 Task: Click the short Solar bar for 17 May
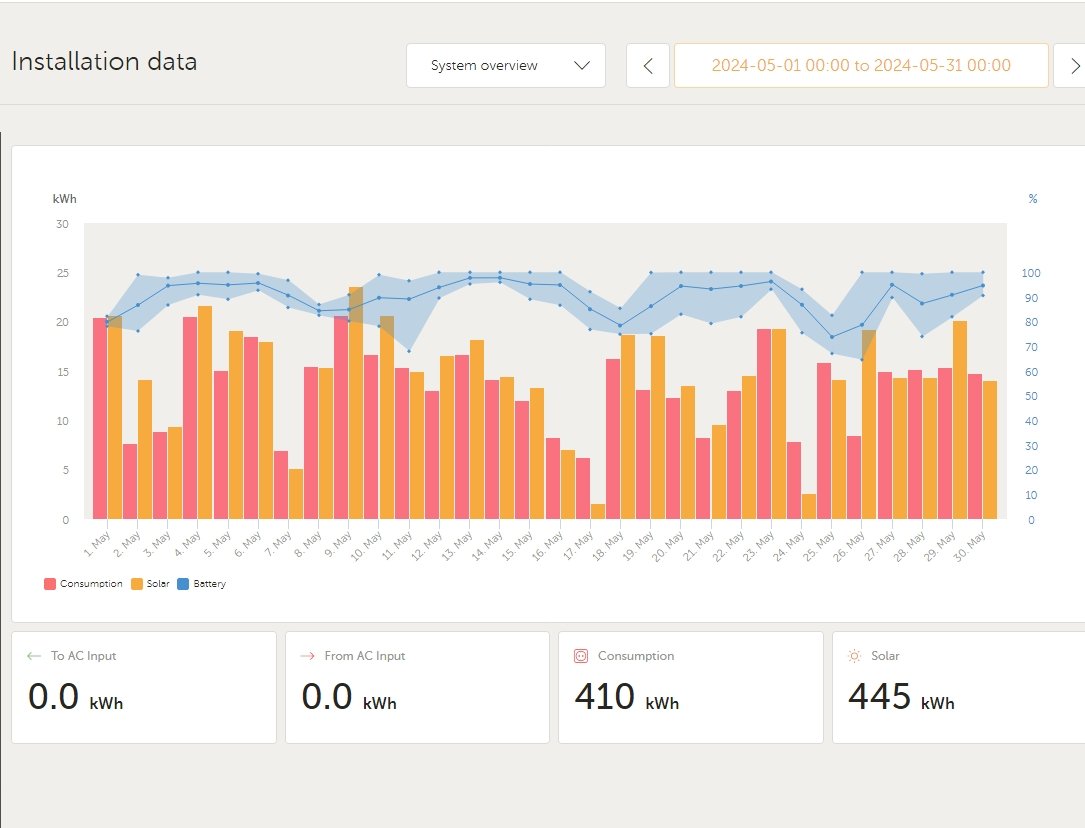[598, 511]
